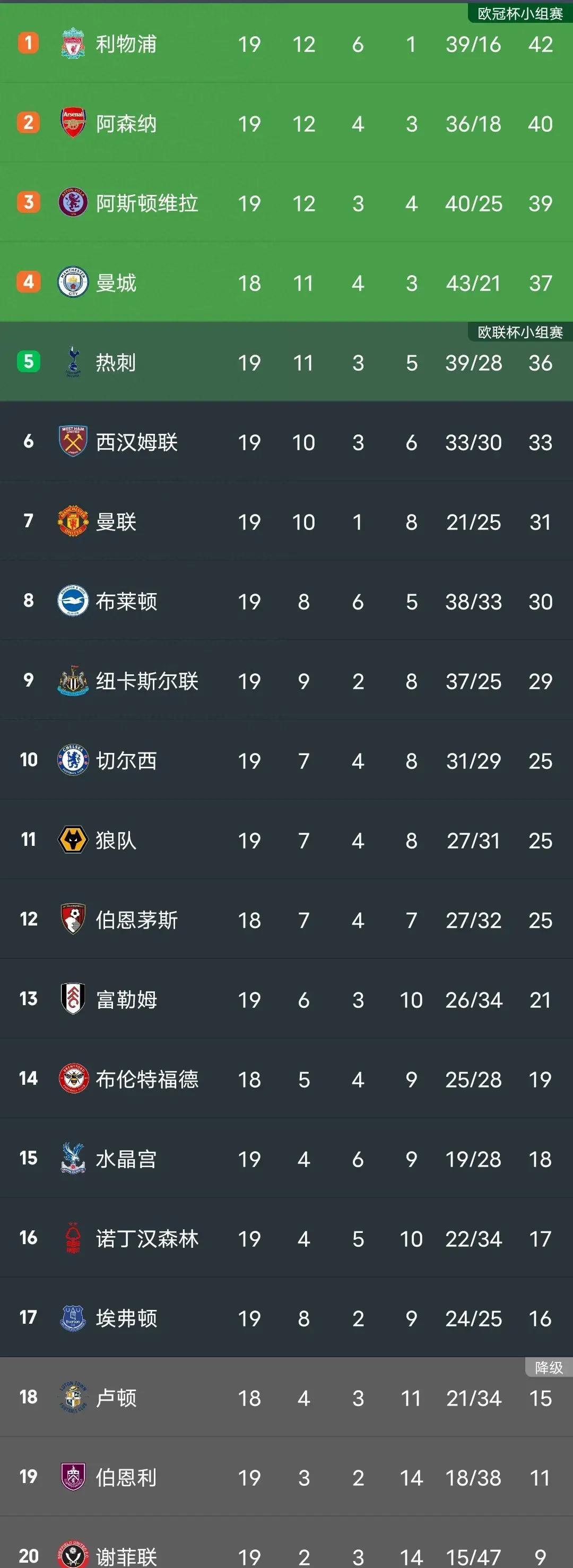
Task: Tap the green rank 5 badge
Action: point(28,362)
